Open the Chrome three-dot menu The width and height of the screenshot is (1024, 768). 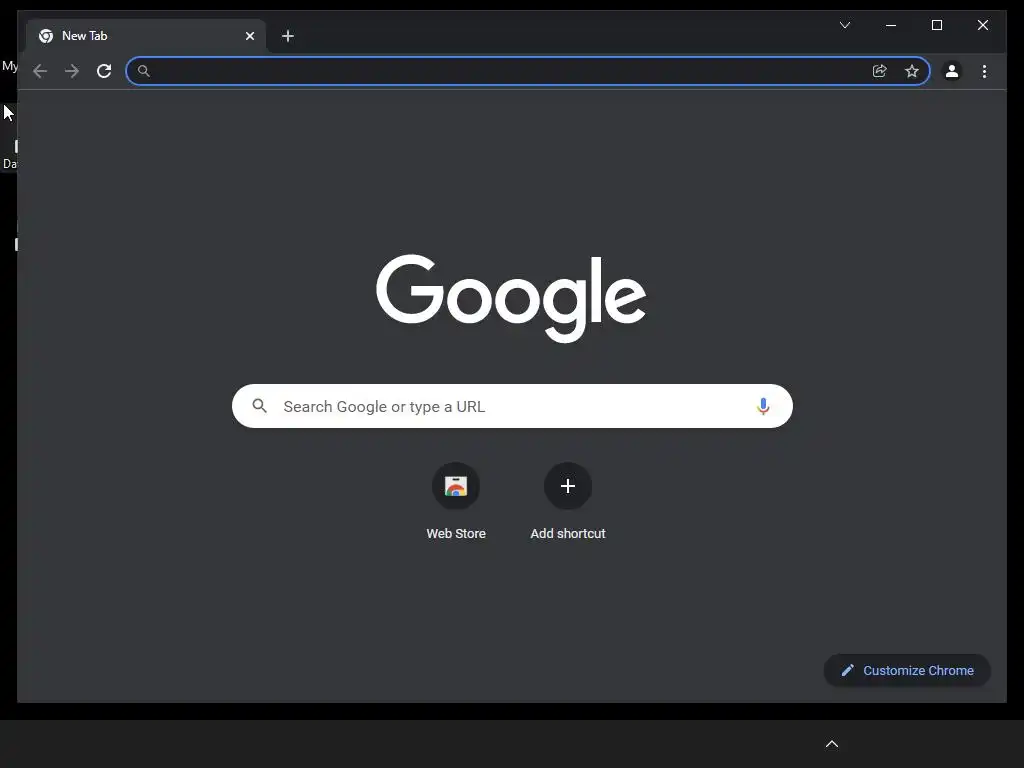(984, 71)
